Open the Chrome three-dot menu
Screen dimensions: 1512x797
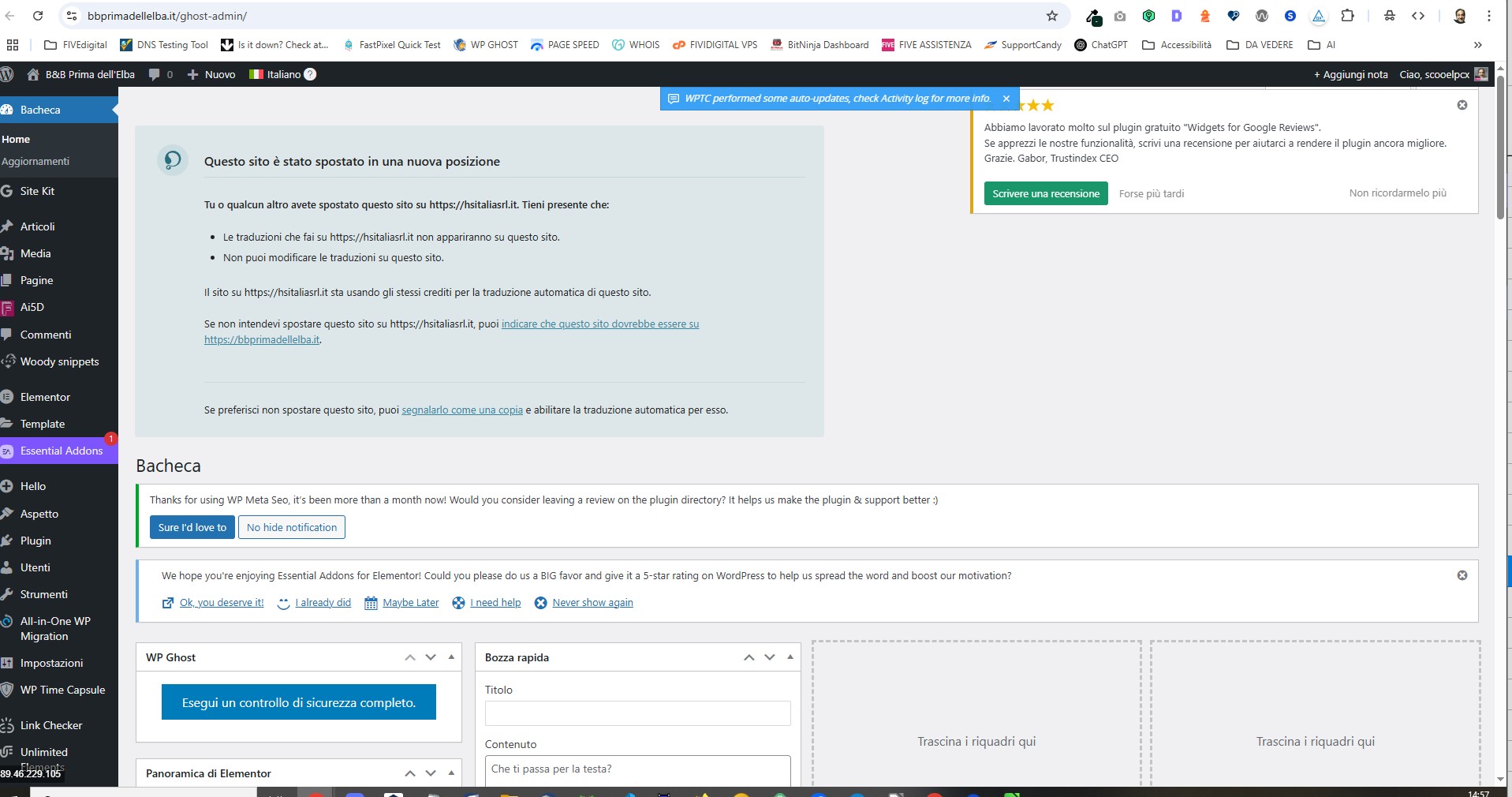point(1489,16)
